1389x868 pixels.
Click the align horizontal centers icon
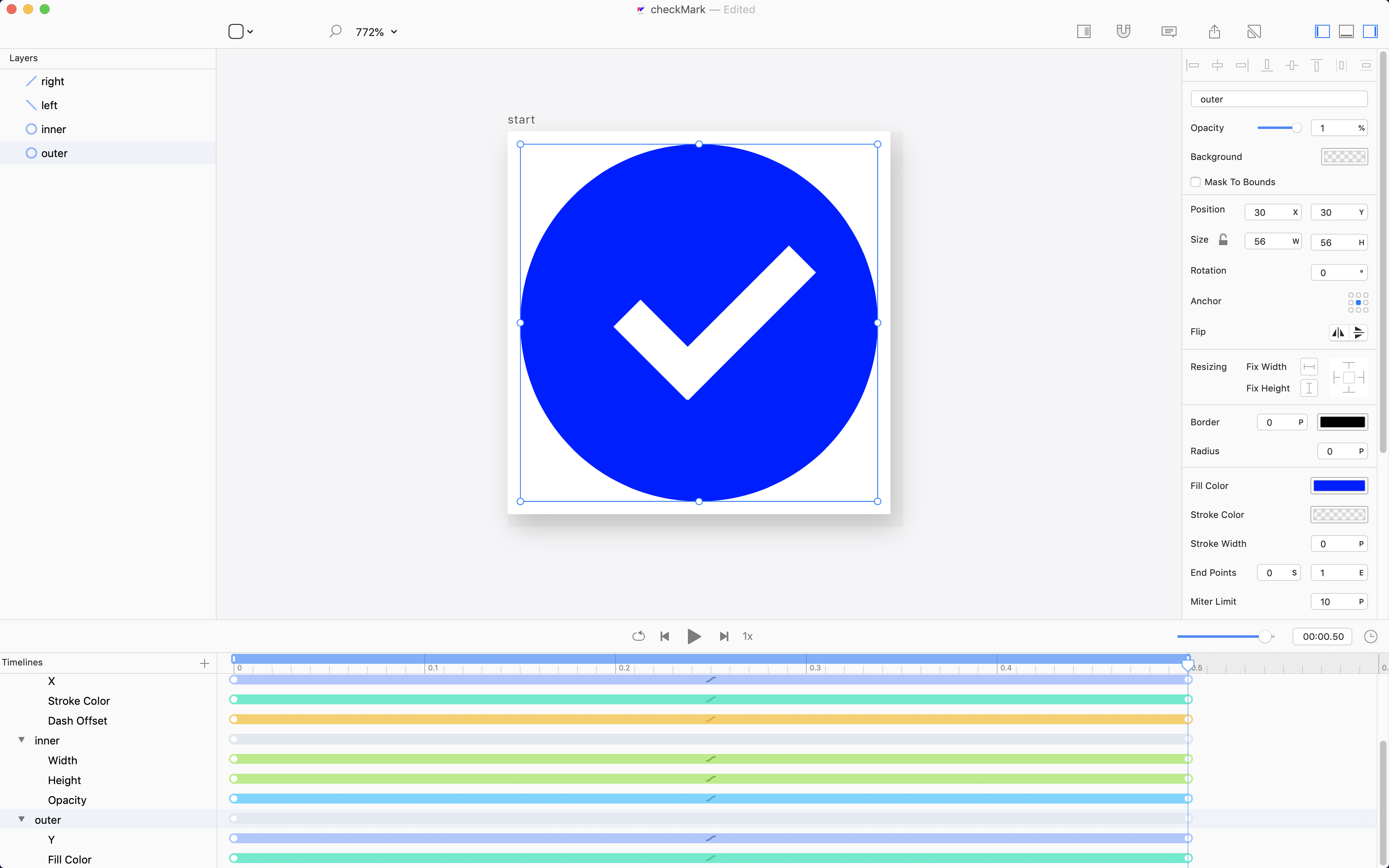point(1217,65)
